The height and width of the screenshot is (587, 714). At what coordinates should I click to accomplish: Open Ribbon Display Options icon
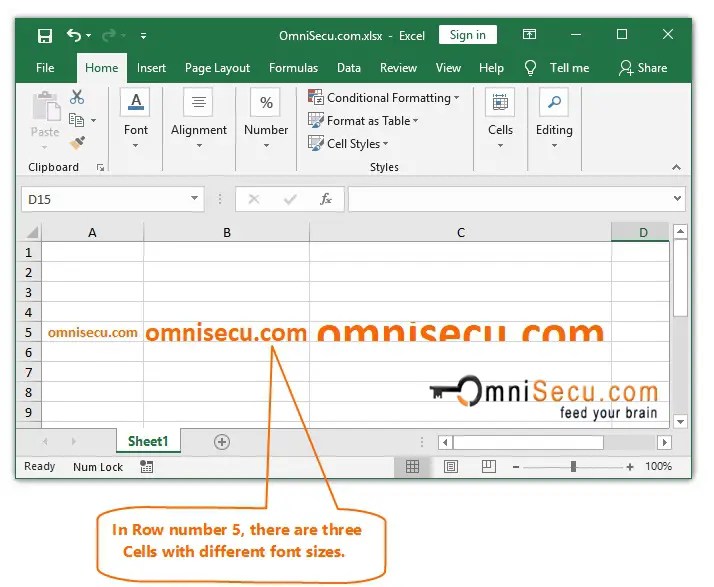pos(529,34)
